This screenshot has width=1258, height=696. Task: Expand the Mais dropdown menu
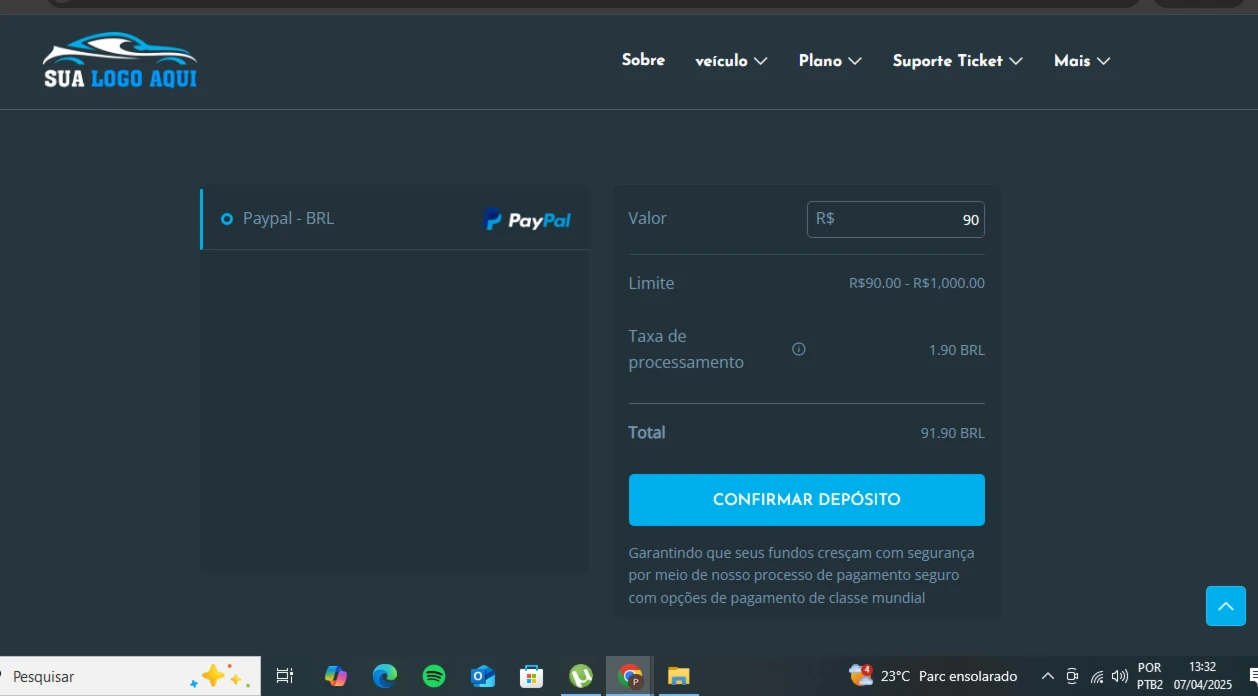click(1082, 61)
